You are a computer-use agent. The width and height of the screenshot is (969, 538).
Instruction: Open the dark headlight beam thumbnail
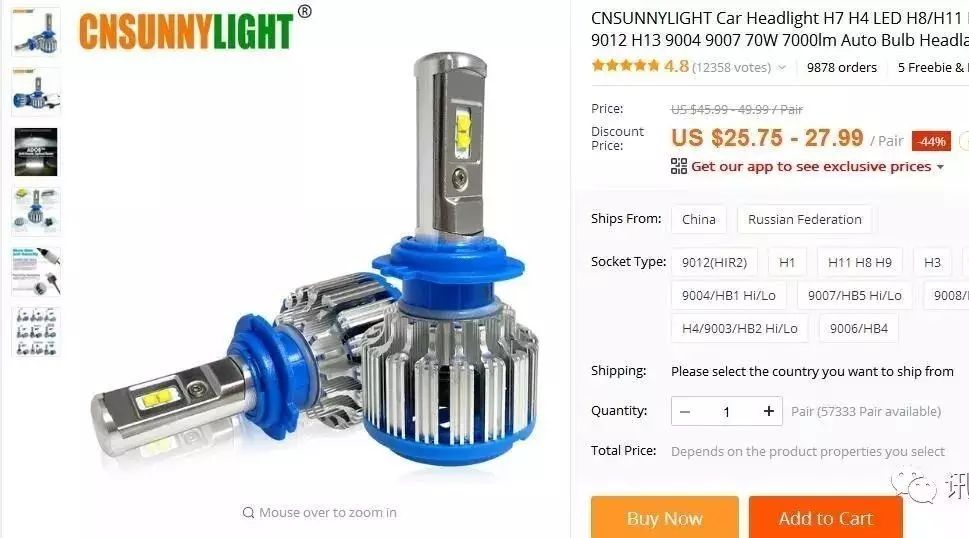coord(36,152)
